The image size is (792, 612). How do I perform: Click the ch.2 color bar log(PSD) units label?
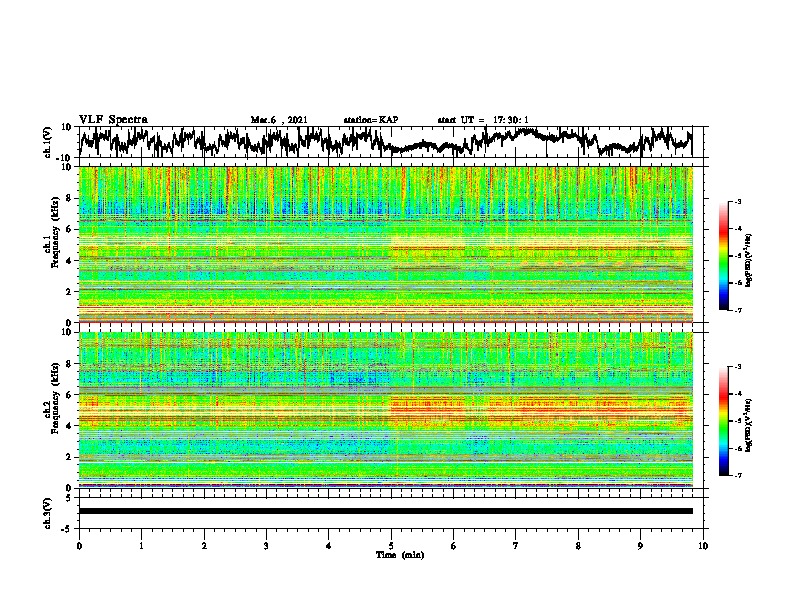point(748,426)
